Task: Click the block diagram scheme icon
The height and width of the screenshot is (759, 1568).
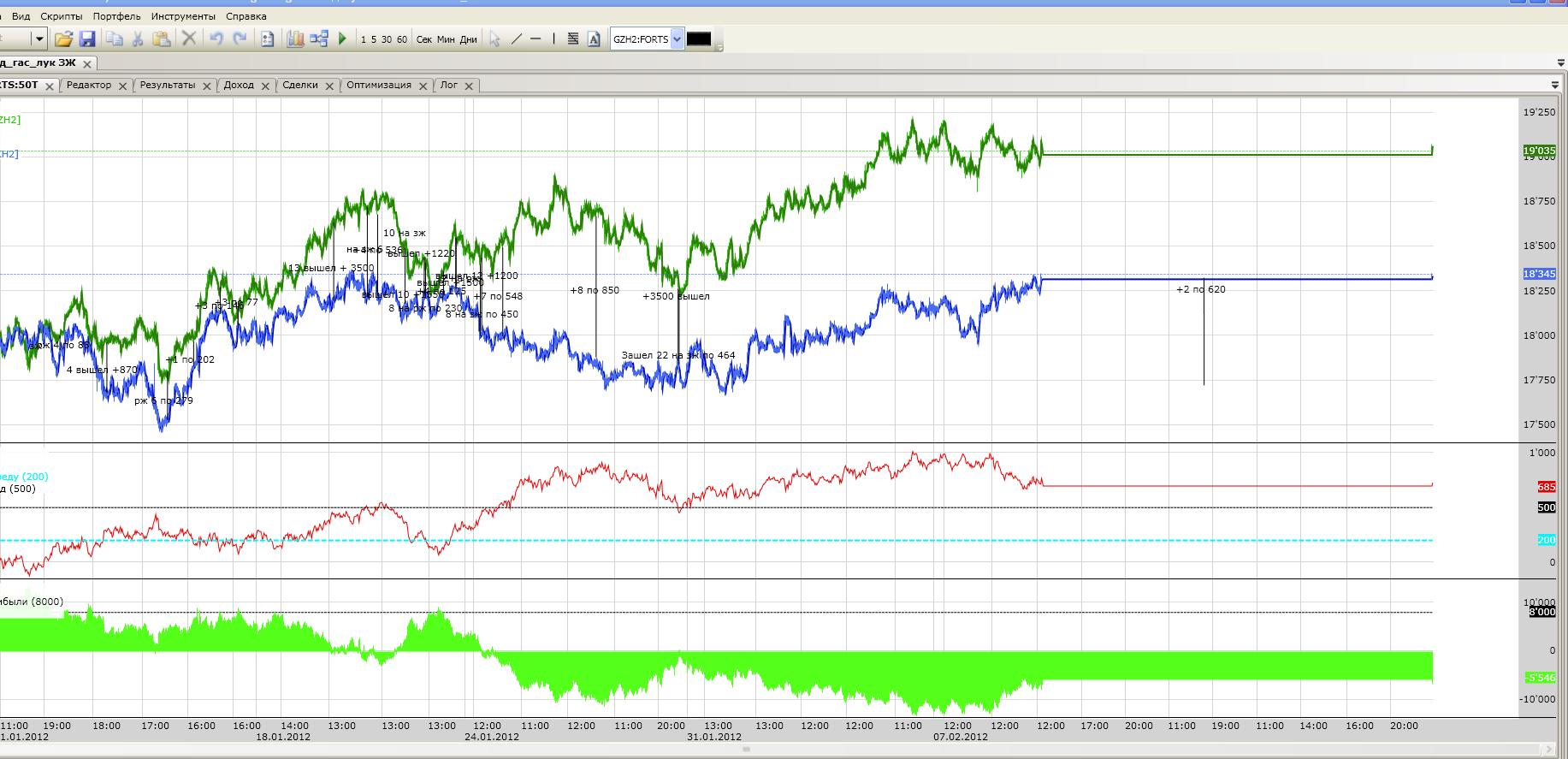Action: click(x=319, y=39)
